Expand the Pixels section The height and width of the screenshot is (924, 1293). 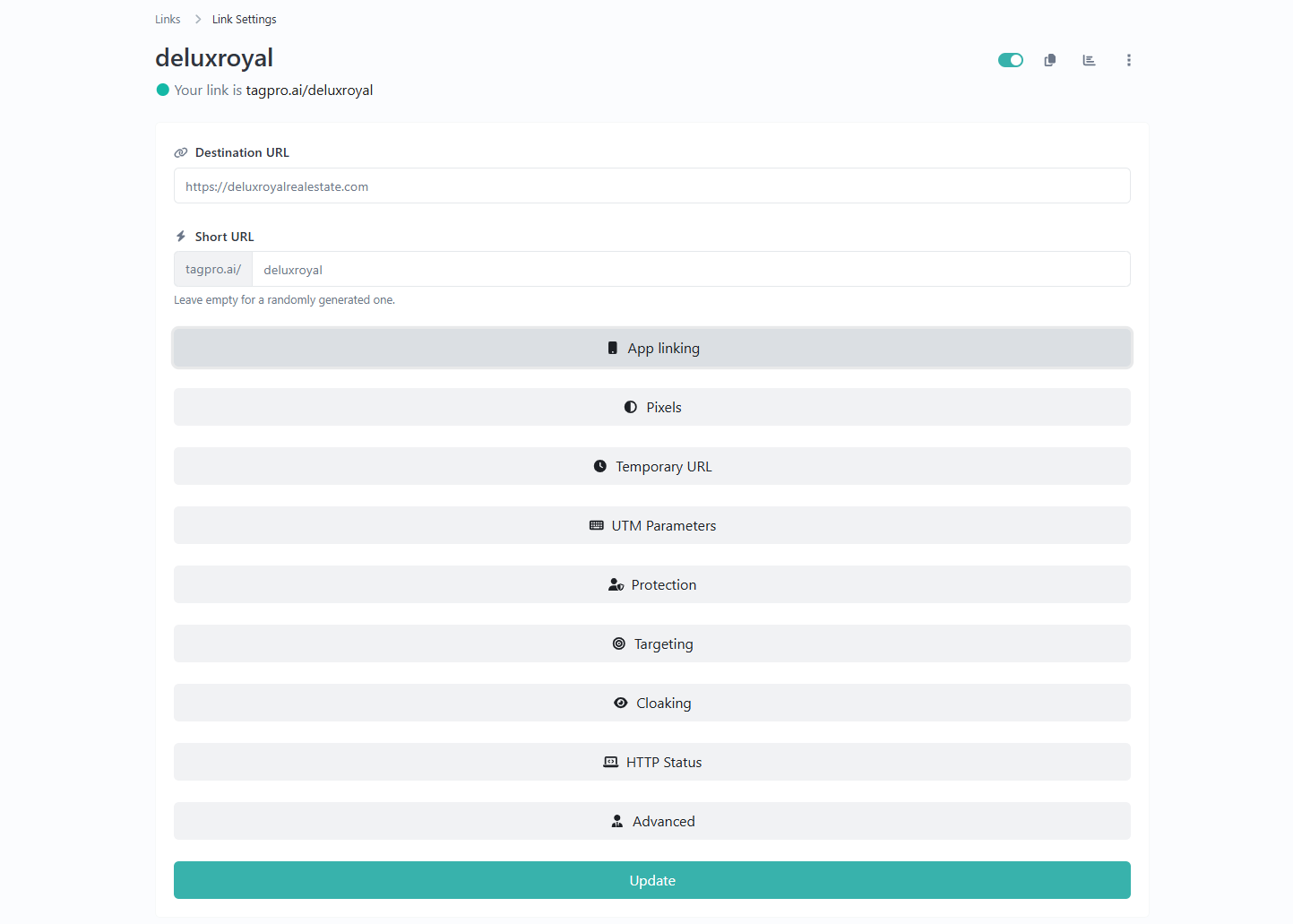click(x=652, y=407)
